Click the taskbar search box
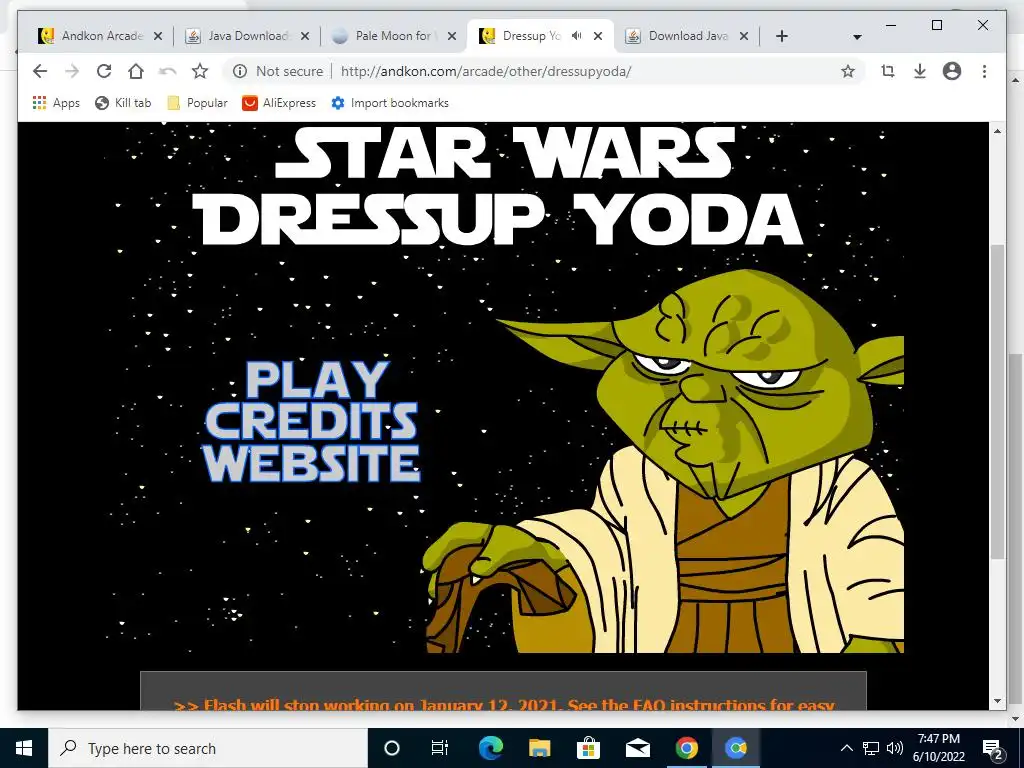The height and width of the screenshot is (768, 1024). pyautogui.click(x=208, y=748)
